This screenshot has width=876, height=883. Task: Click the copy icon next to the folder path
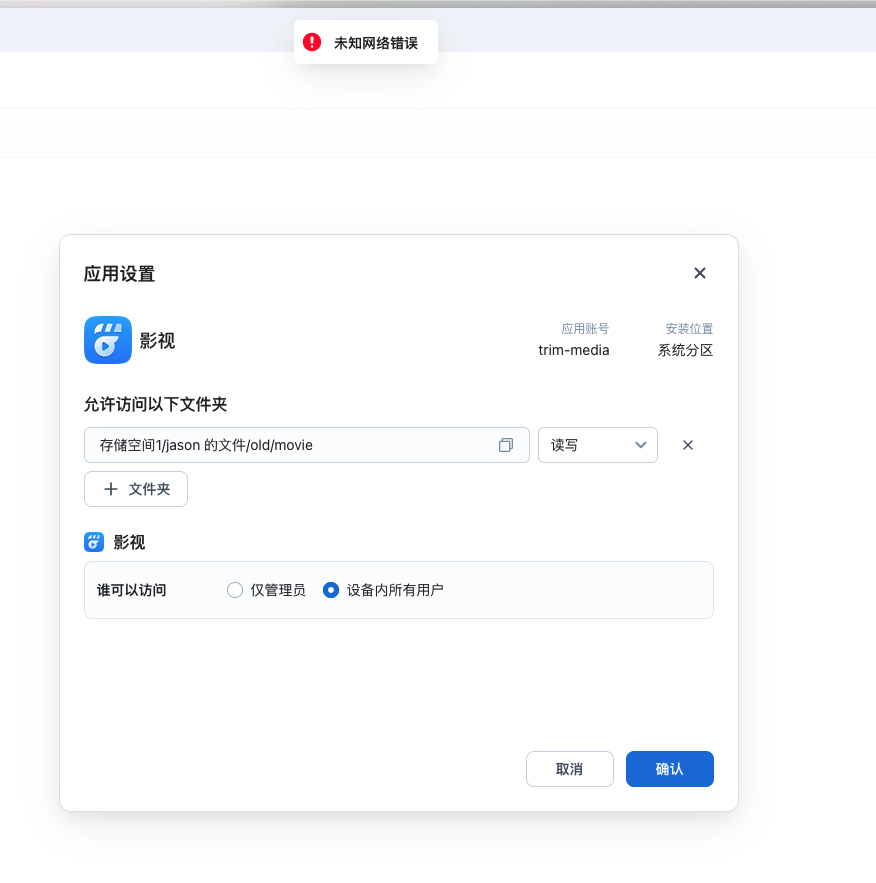pos(506,444)
